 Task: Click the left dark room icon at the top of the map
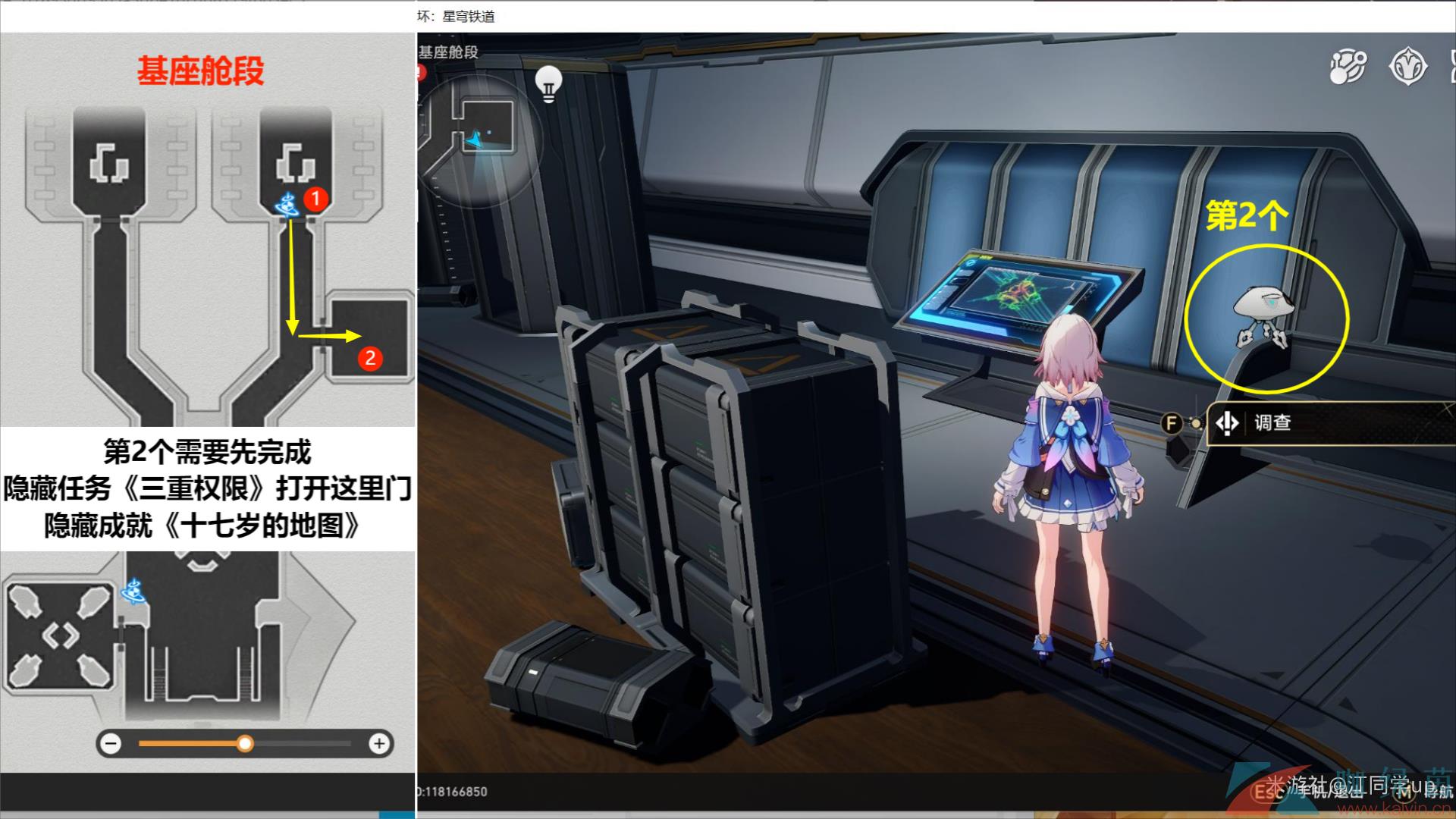tap(109, 162)
